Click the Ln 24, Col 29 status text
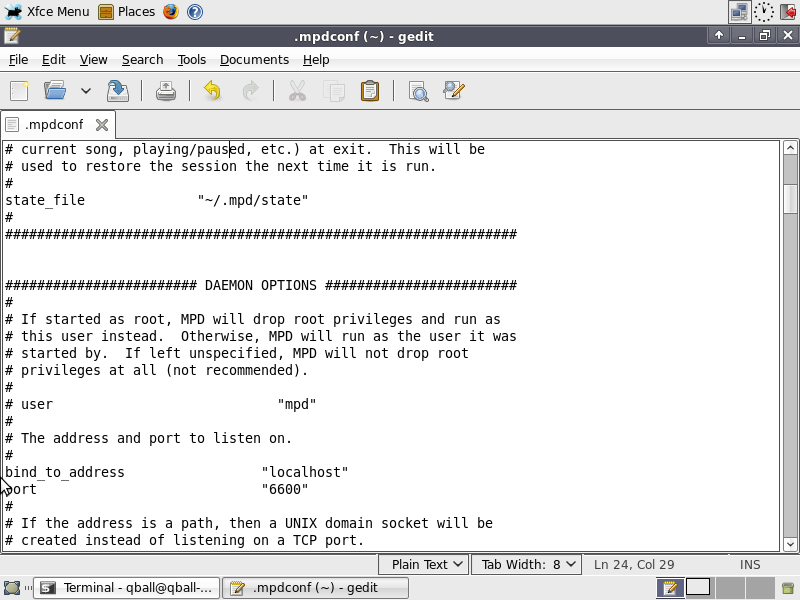Screen dimensions: 800x600 (634, 564)
